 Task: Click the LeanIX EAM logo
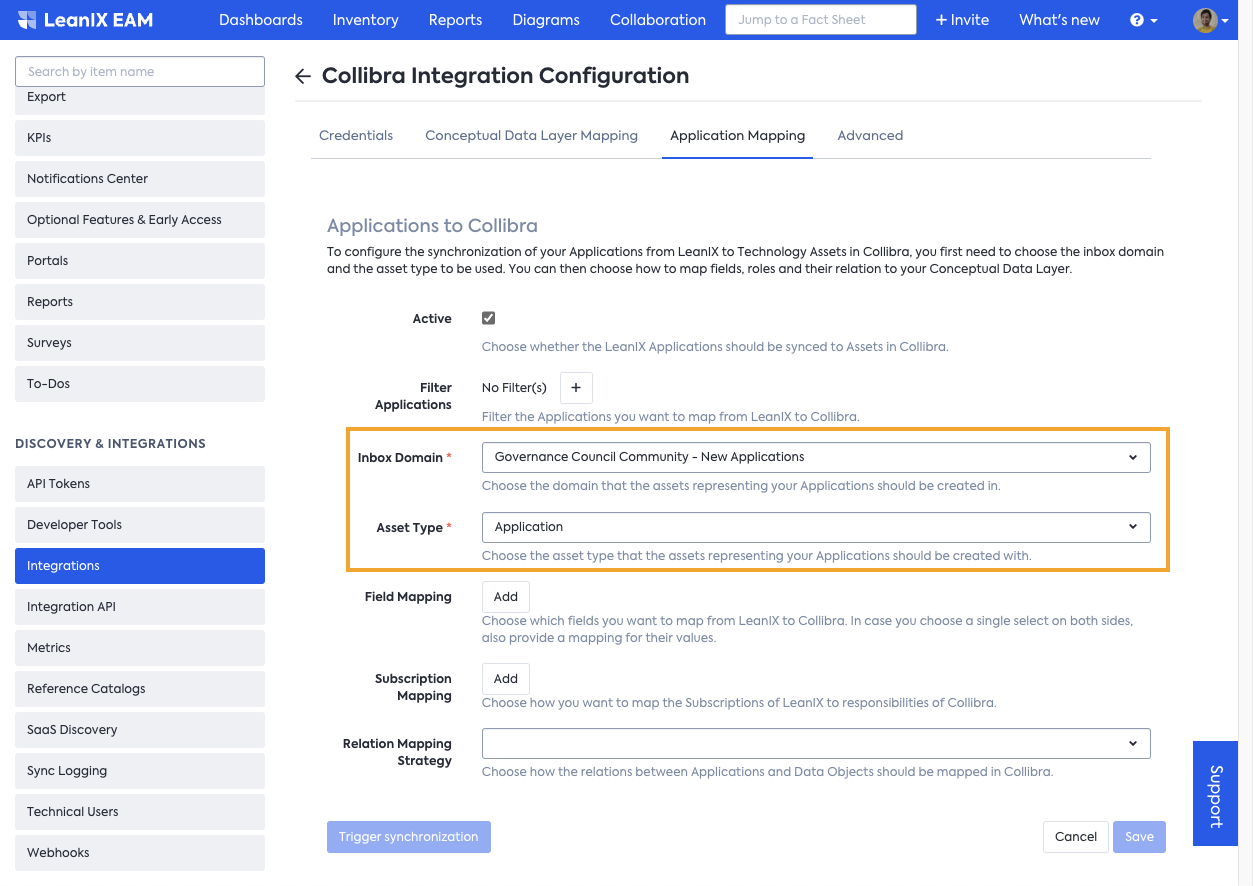point(86,20)
